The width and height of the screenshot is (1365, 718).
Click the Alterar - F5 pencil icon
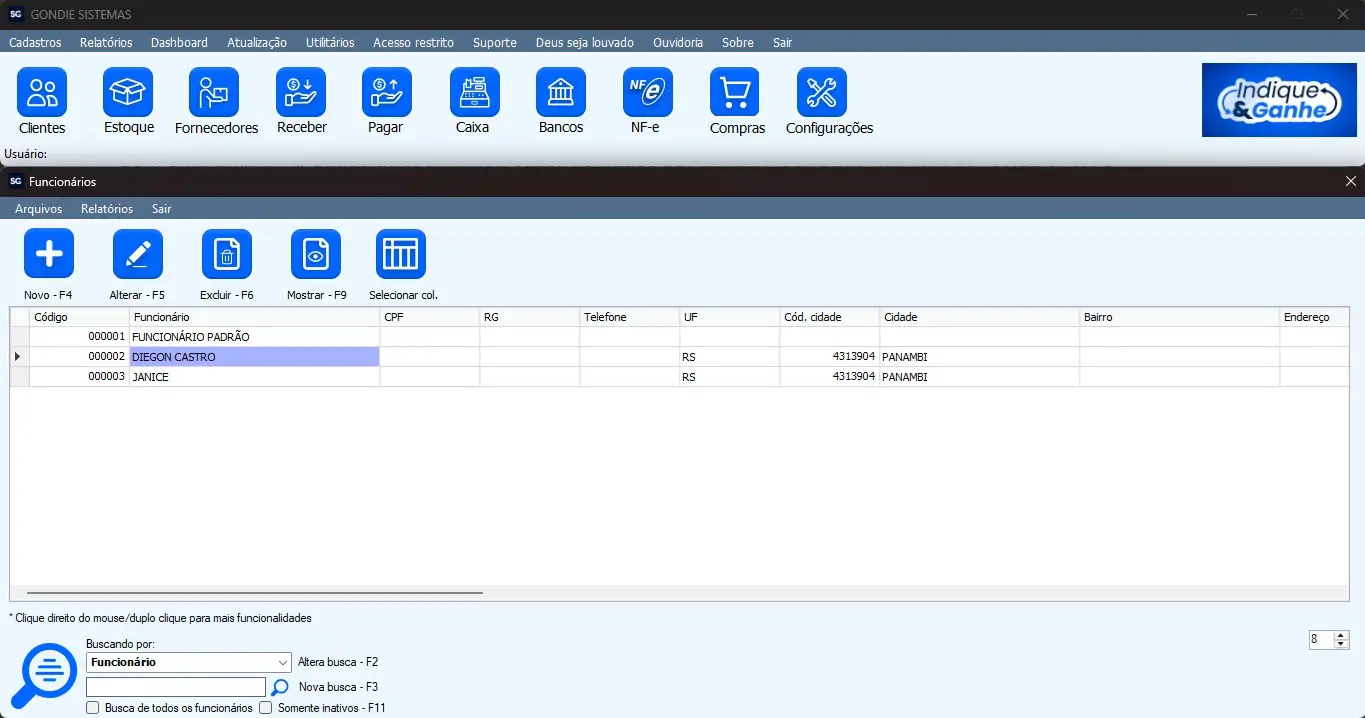click(138, 254)
